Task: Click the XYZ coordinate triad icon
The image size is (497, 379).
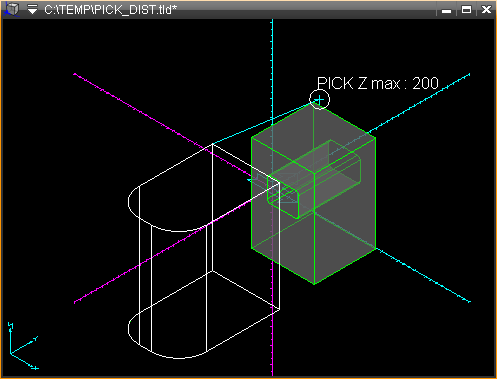Action: click(23, 346)
